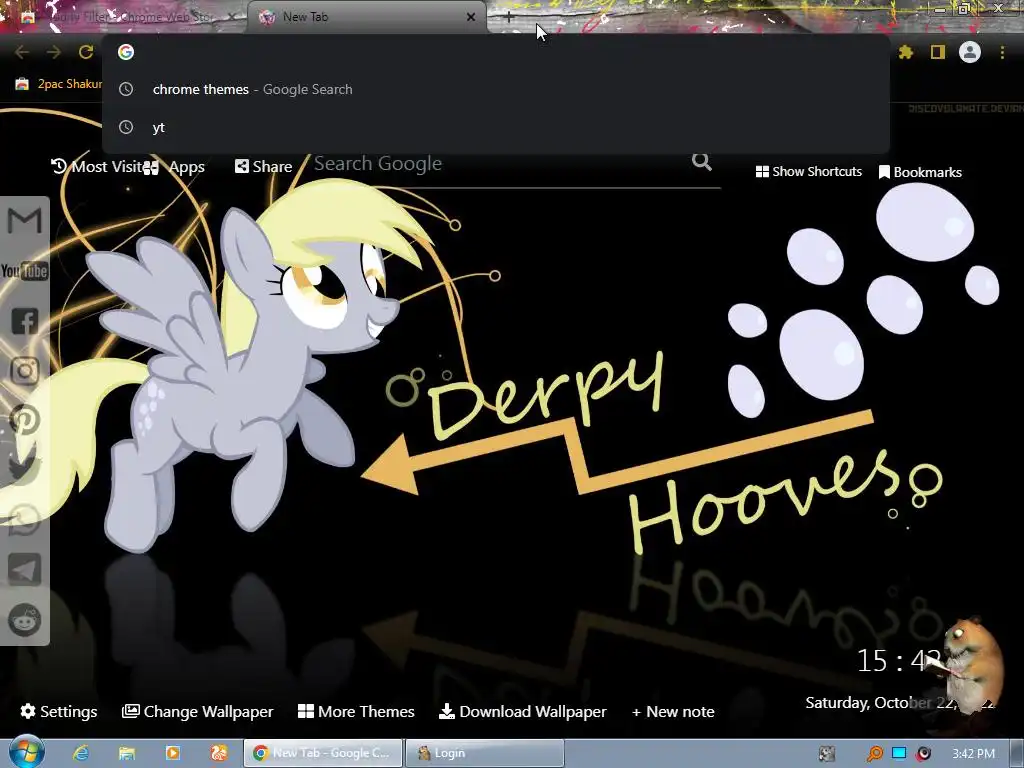Screen dimensions: 1024x768
Task: Open the Chrome three-dot menu
Action: (1002, 52)
